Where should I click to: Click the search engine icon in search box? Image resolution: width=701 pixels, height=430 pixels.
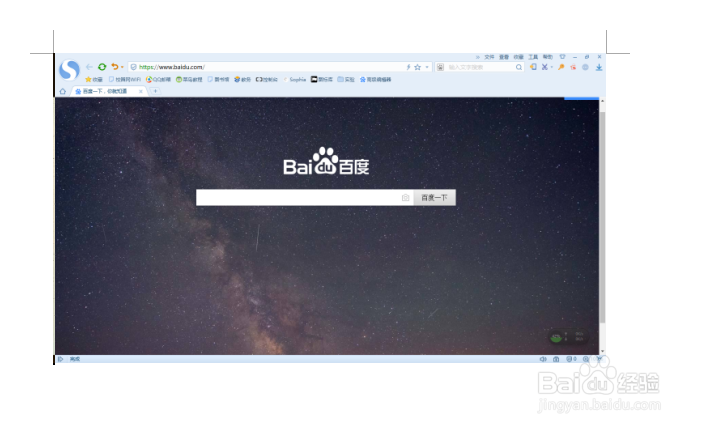[440, 67]
